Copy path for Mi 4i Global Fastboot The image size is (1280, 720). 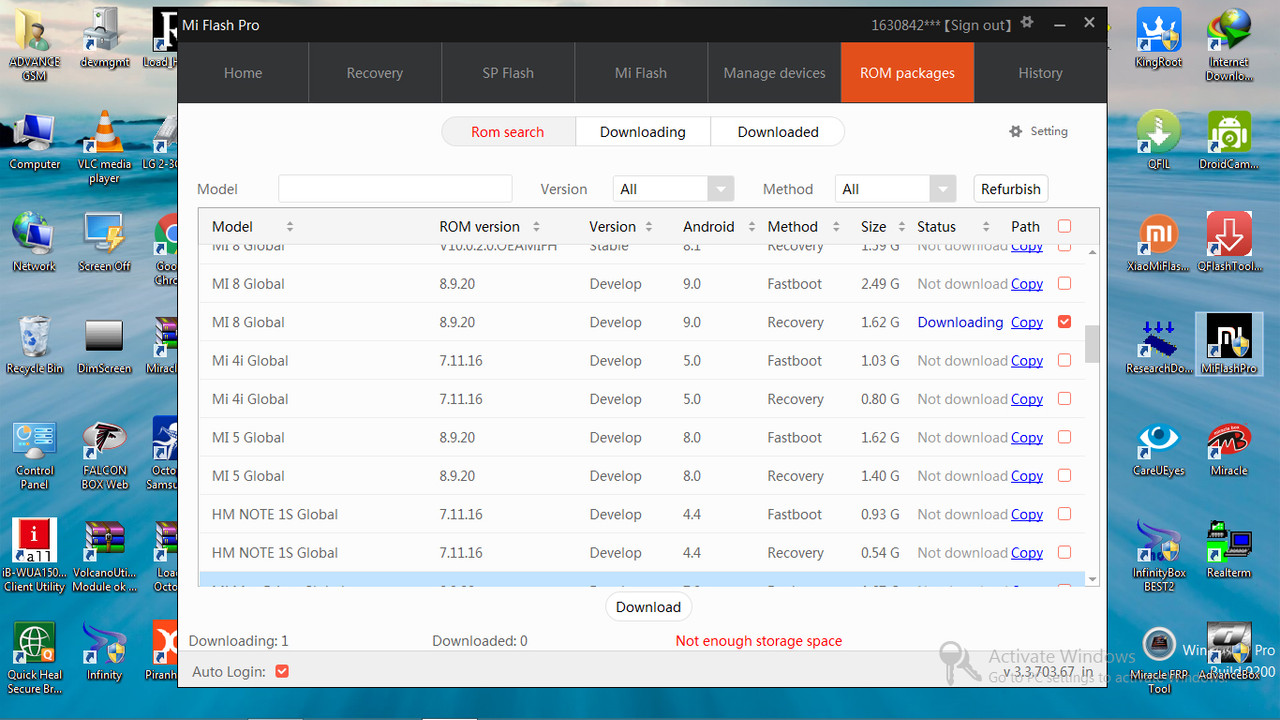click(x=1027, y=361)
